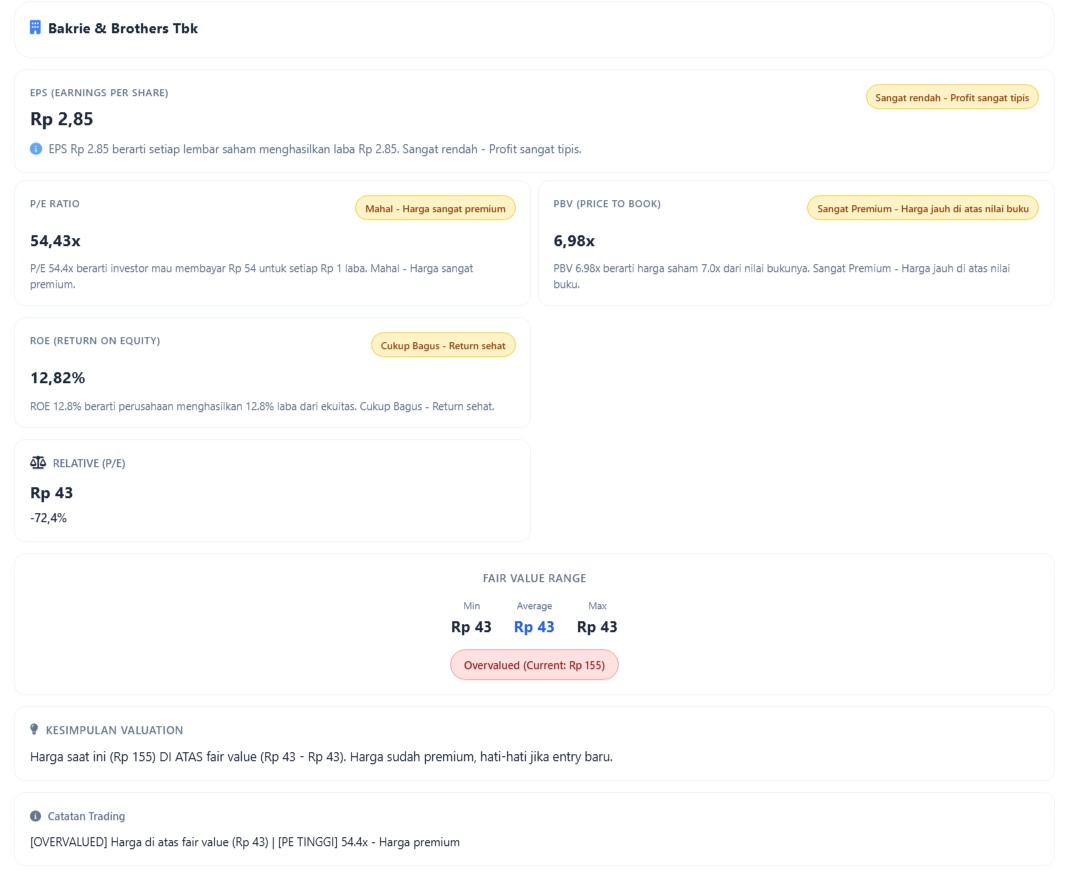This screenshot has width=1071, height=878.
Task: Click the EPS value Rp 2,85
Action: point(62,119)
